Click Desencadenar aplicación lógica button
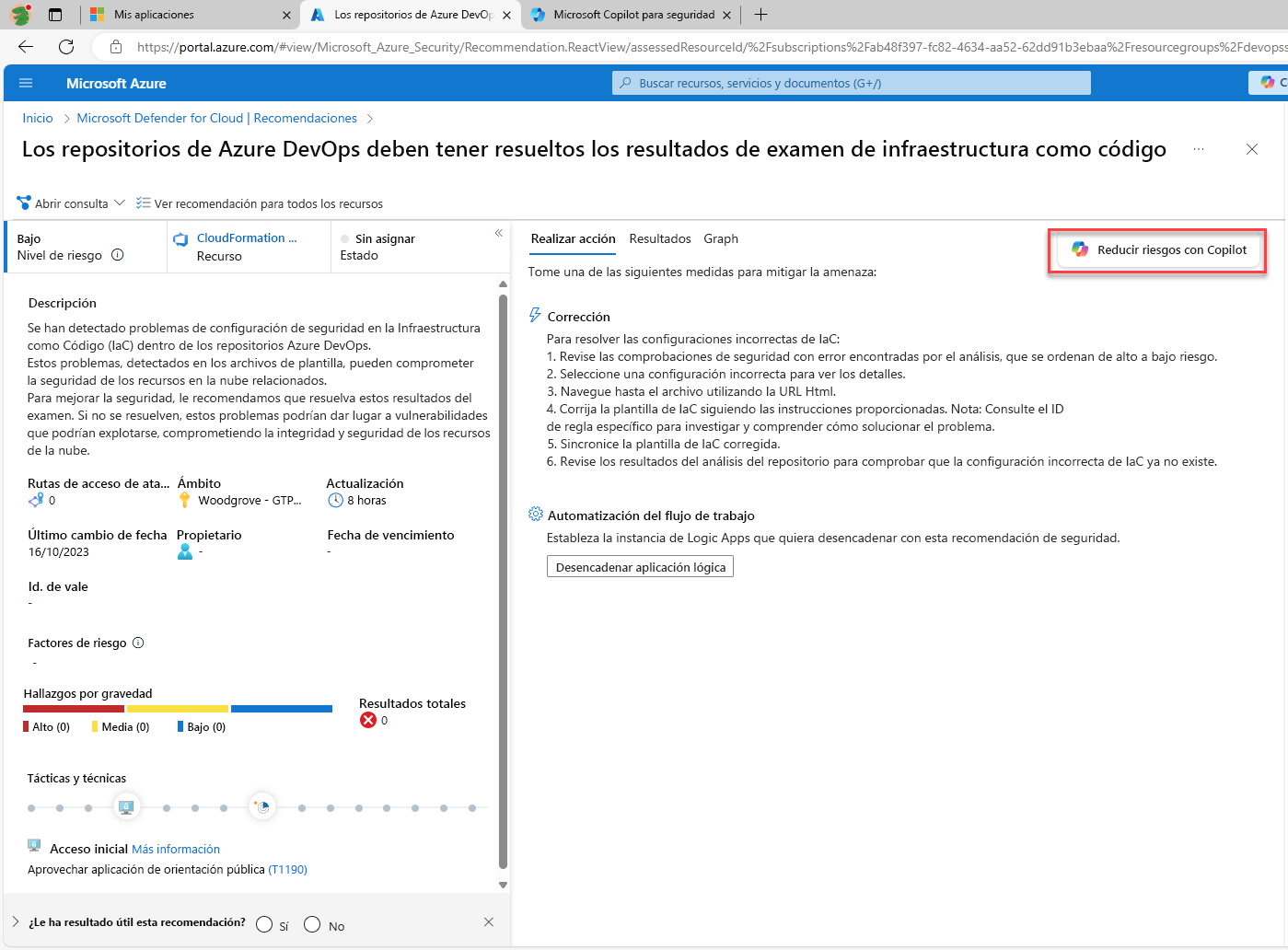Viewport: 1288px width, 950px height. [640, 567]
